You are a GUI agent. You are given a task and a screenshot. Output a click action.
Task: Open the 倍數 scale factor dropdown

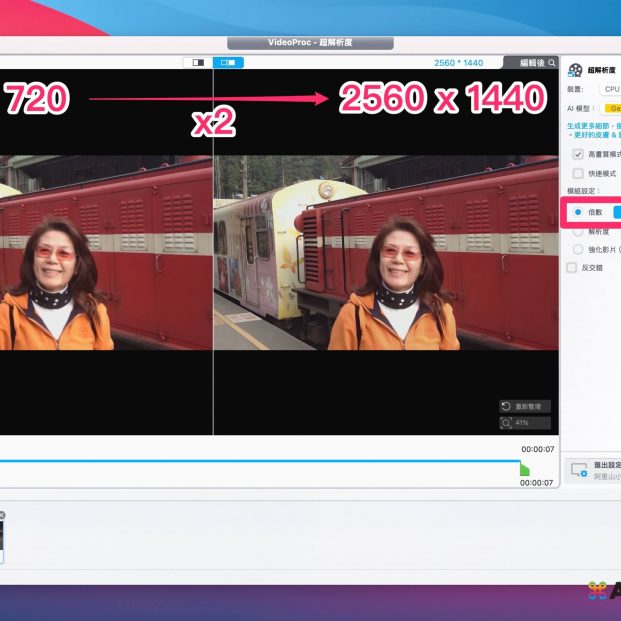[x=616, y=212]
